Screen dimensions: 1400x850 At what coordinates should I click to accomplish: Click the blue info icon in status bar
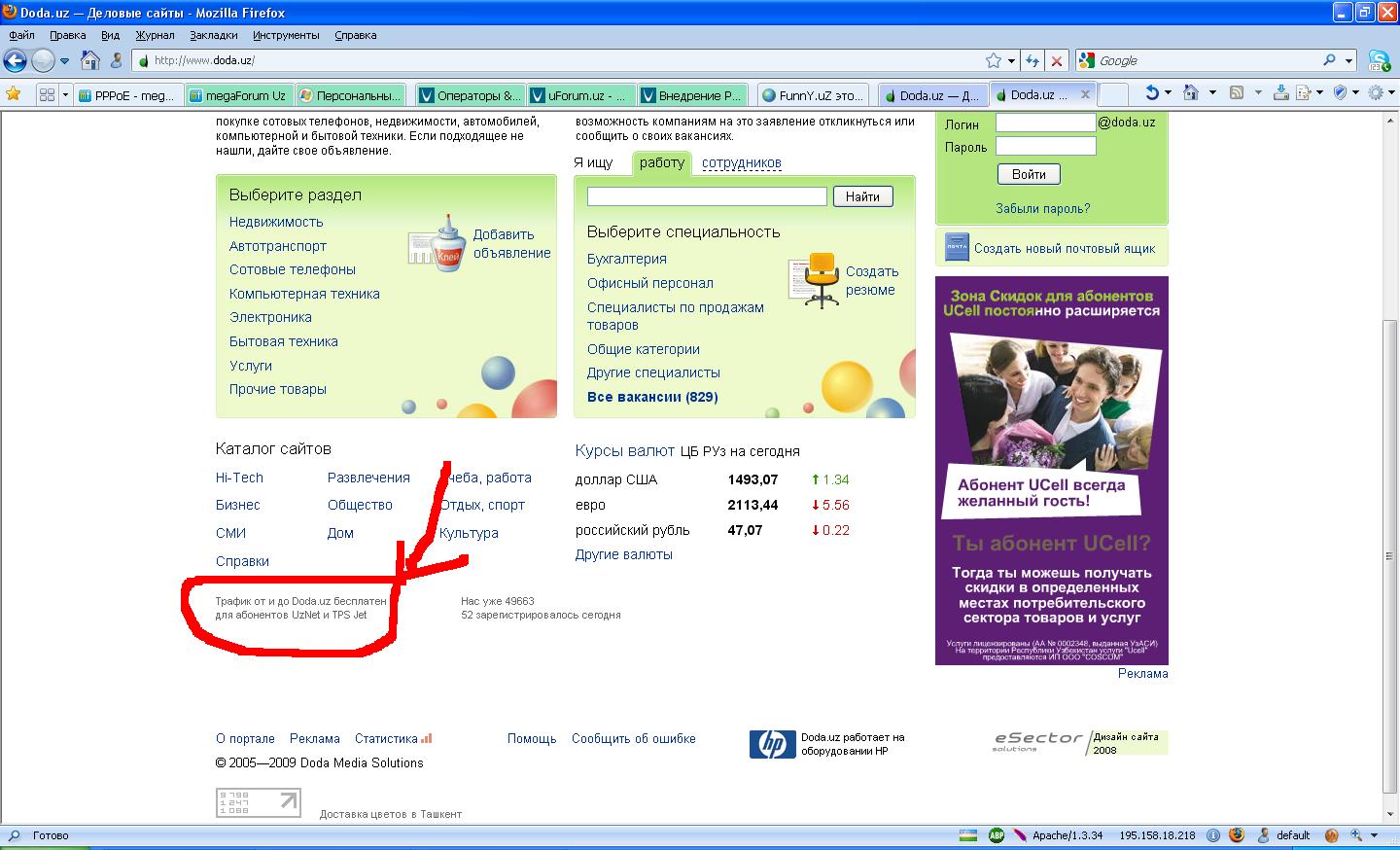(x=1213, y=835)
